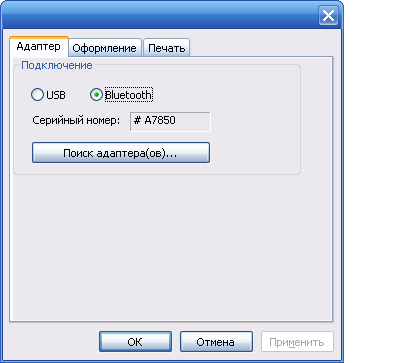Confirm with the OK button

(x=135, y=342)
